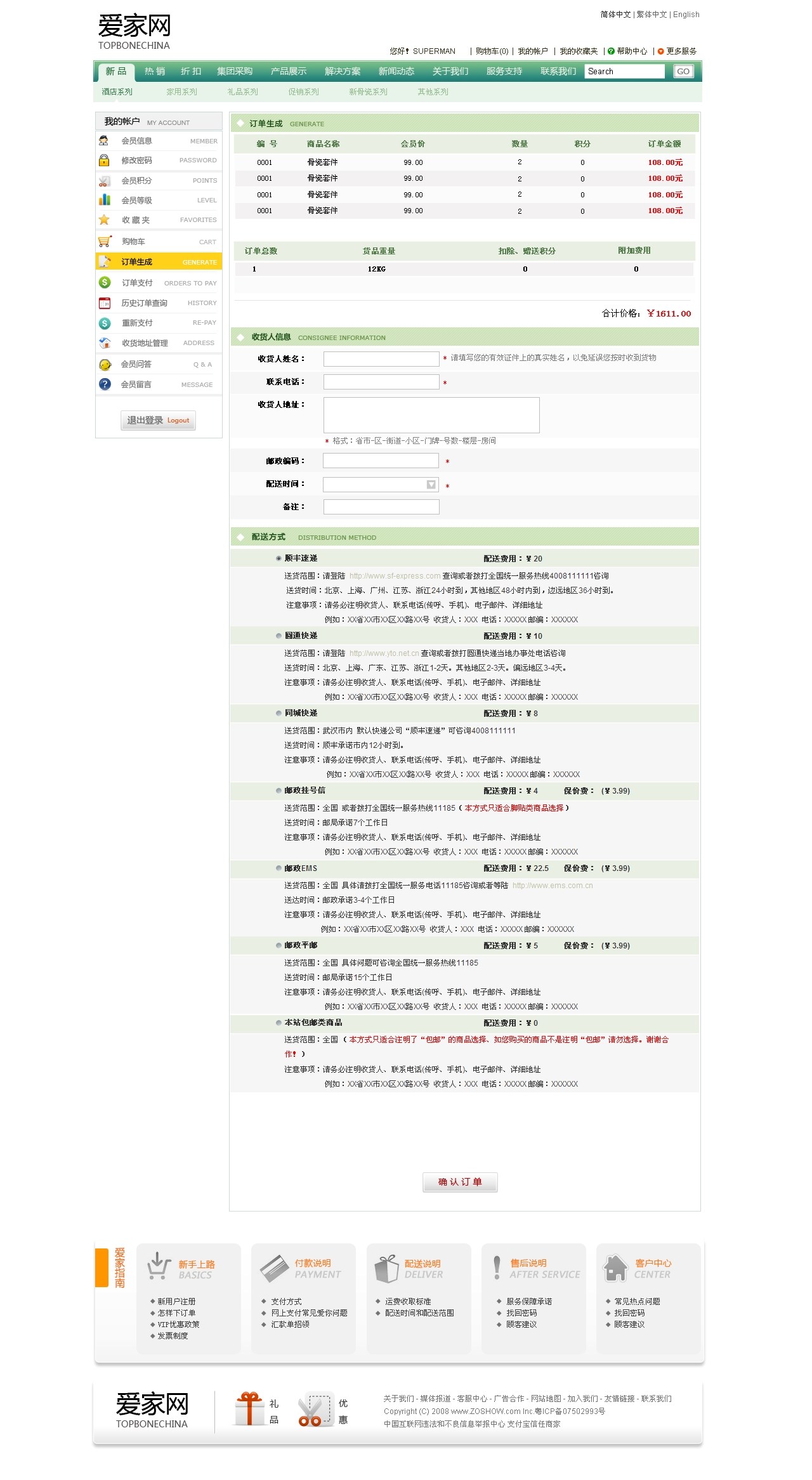The height and width of the screenshot is (1480, 812).
Task: Click the GO search button
Action: point(683,71)
